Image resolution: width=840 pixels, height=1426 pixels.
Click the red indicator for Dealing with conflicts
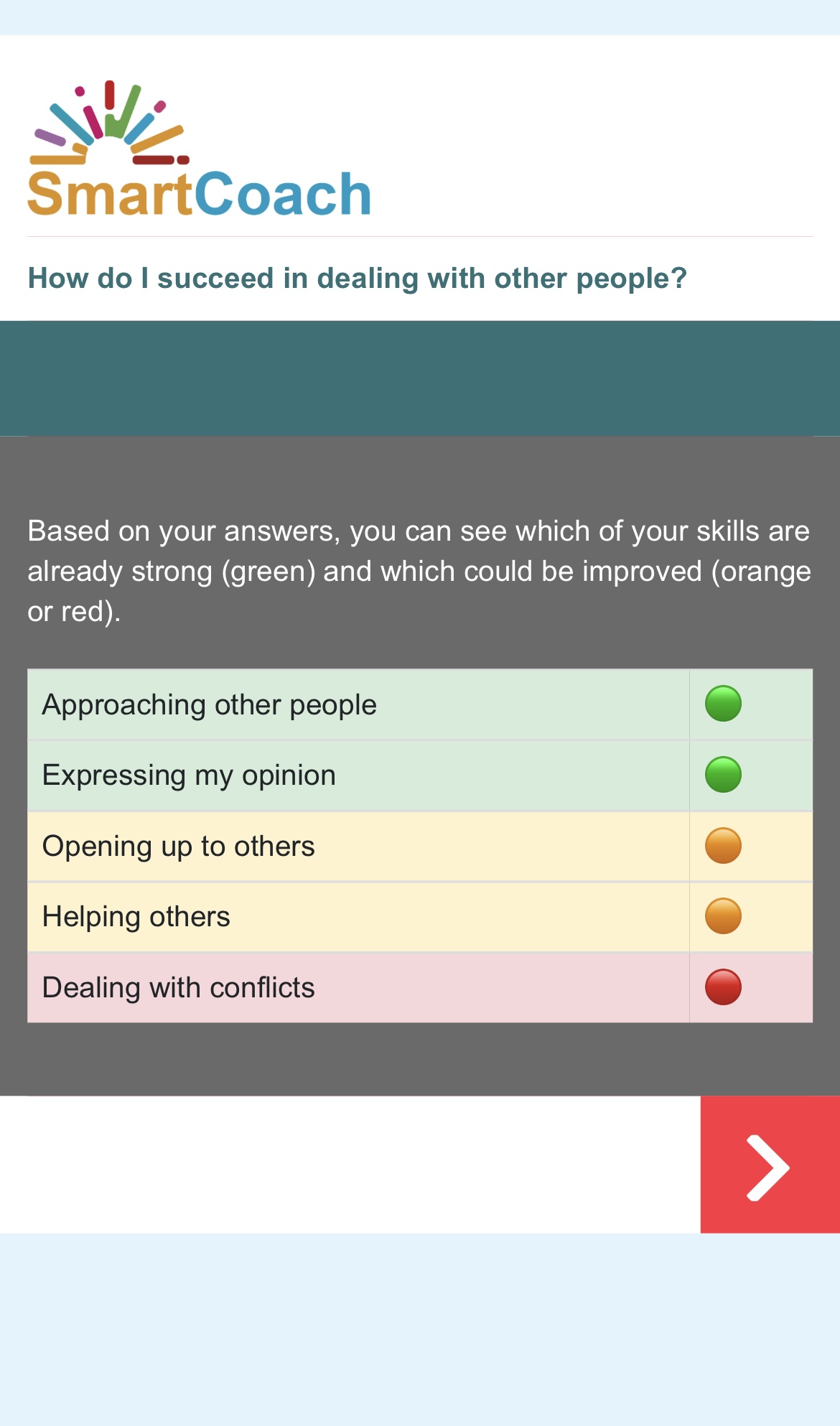coord(723,987)
